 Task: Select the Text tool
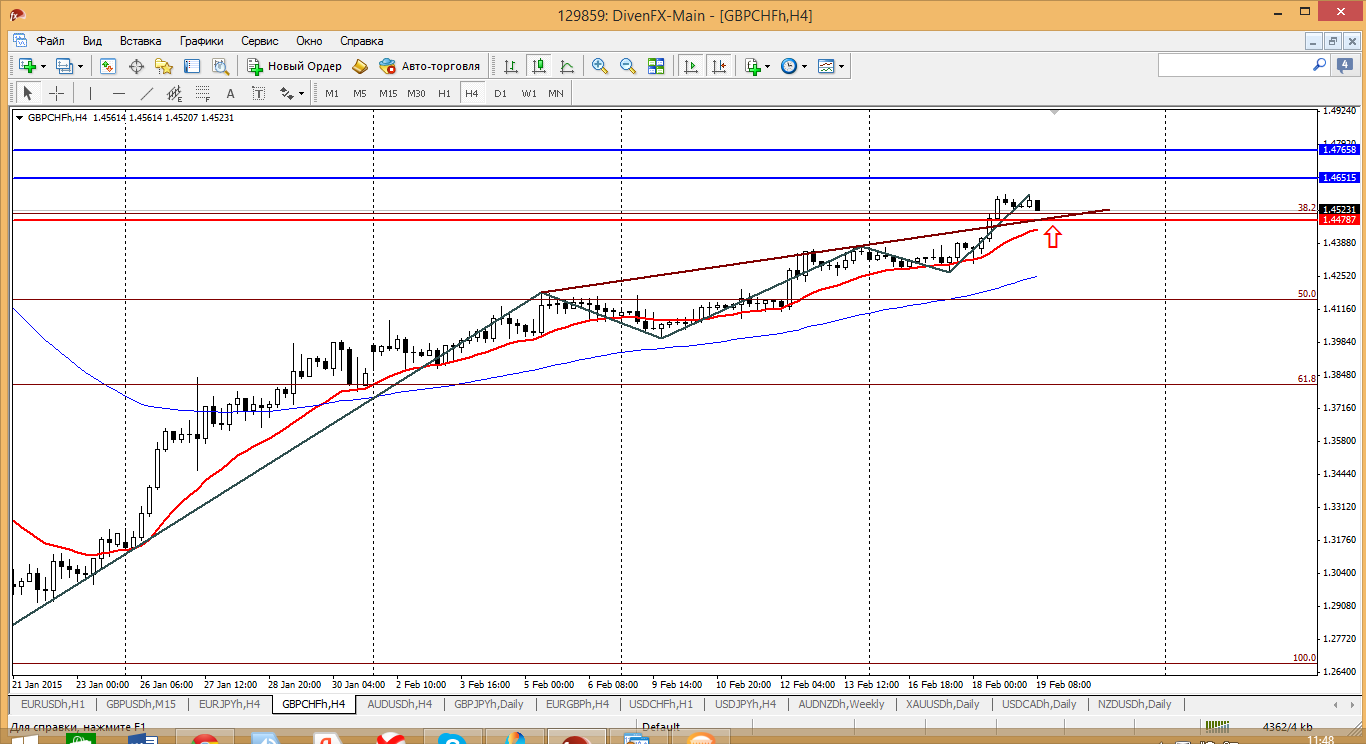(x=230, y=93)
